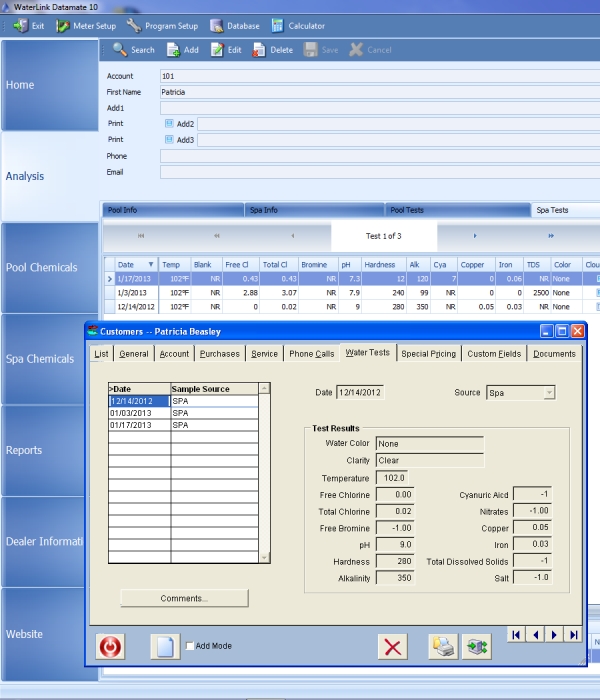Switch to the Pool Info tab

(173, 210)
